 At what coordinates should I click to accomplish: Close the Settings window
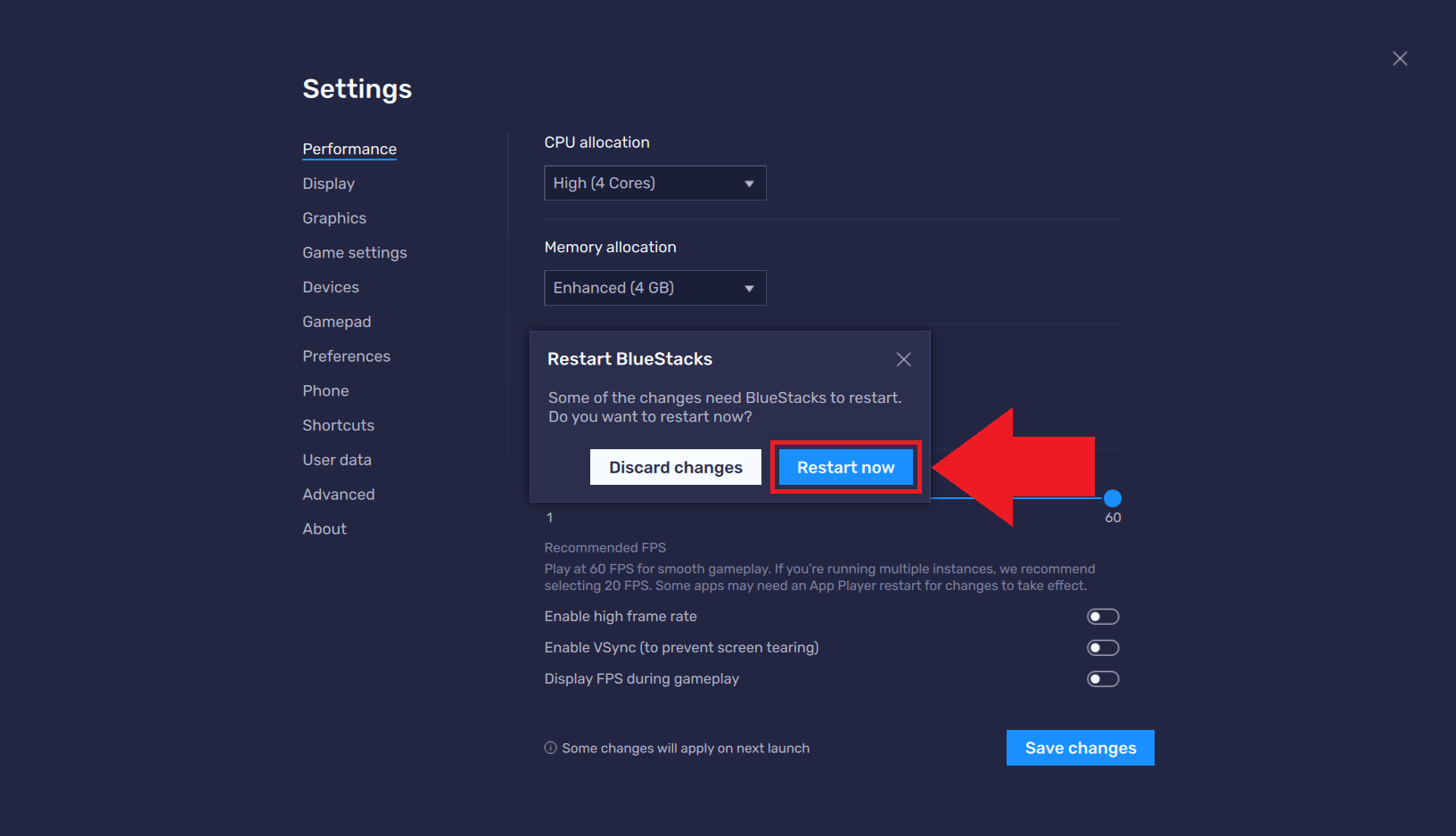[1400, 58]
